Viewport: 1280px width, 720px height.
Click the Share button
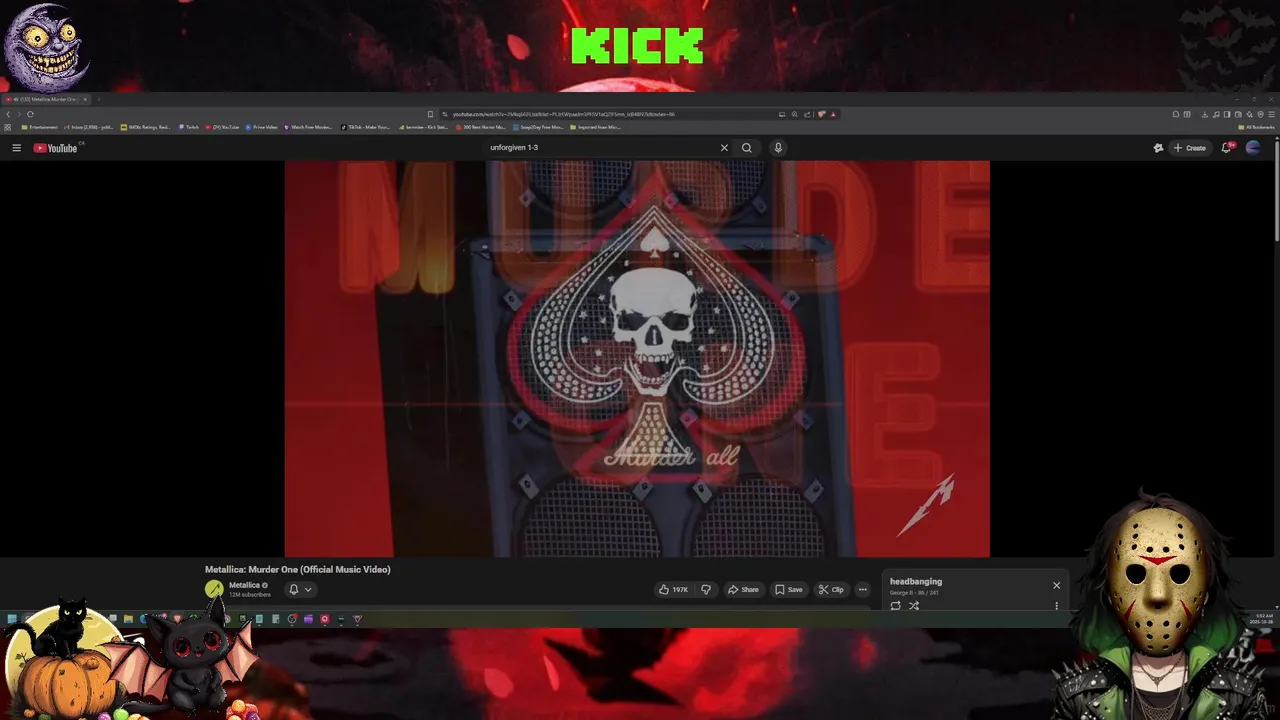point(743,590)
